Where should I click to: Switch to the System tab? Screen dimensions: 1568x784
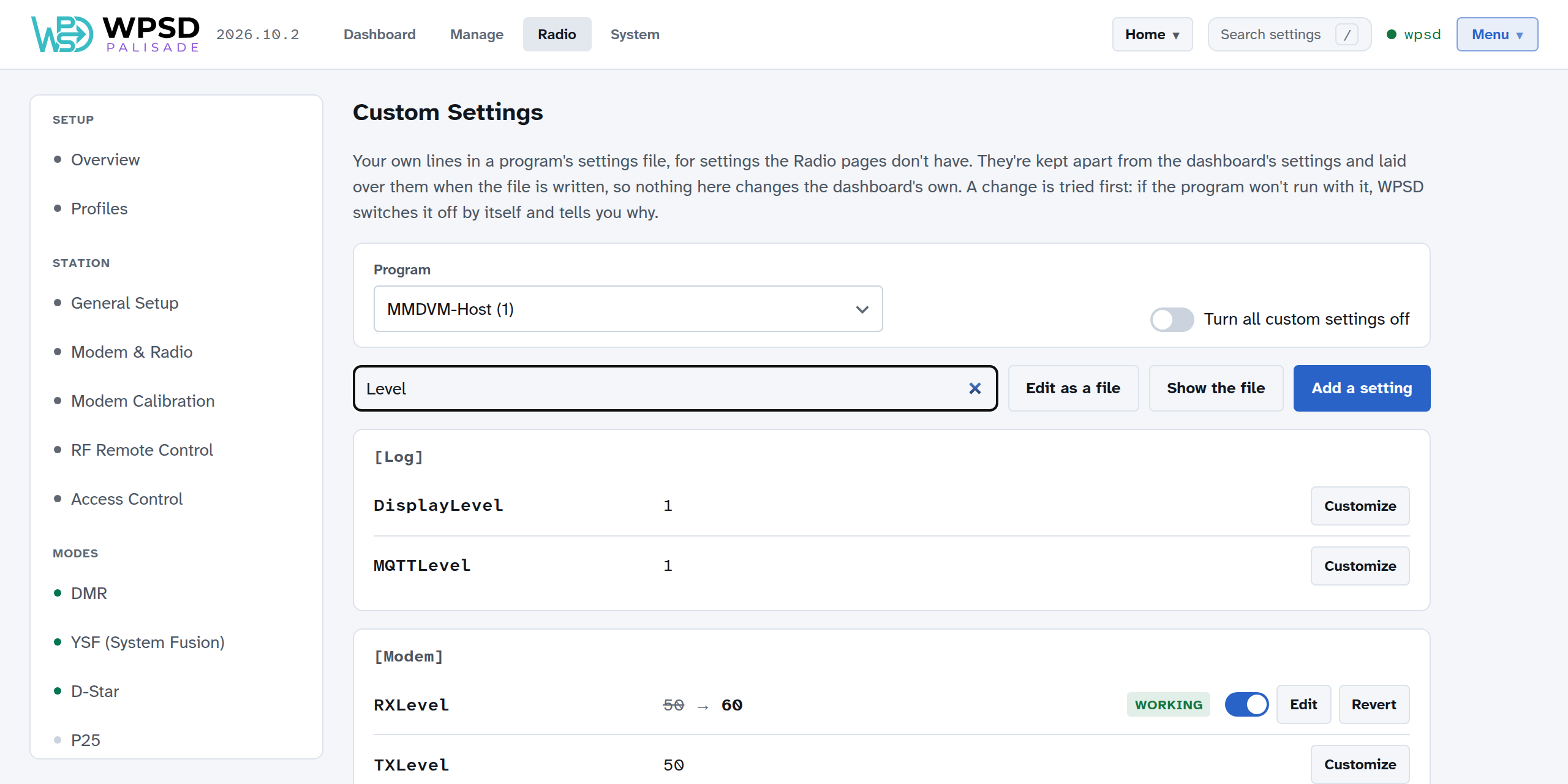click(635, 34)
